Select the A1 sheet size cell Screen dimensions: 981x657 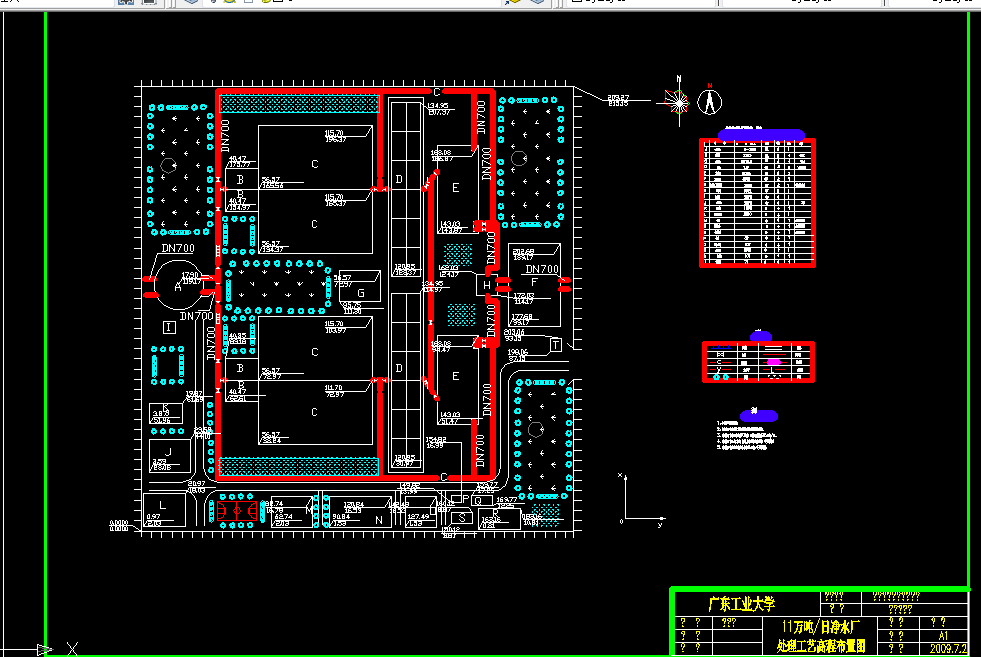click(x=943, y=636)
